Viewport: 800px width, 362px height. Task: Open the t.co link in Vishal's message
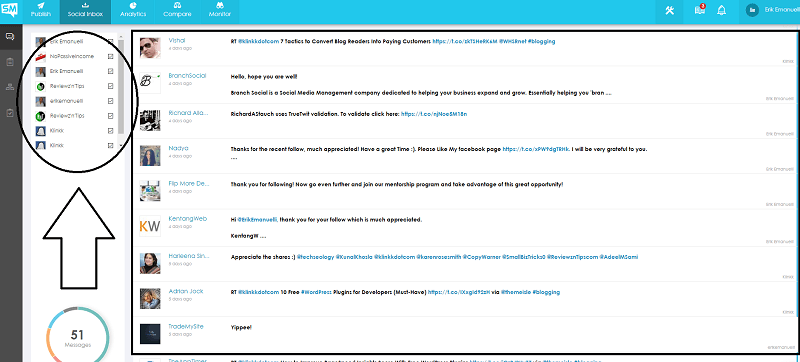click(x=465, y=41)
